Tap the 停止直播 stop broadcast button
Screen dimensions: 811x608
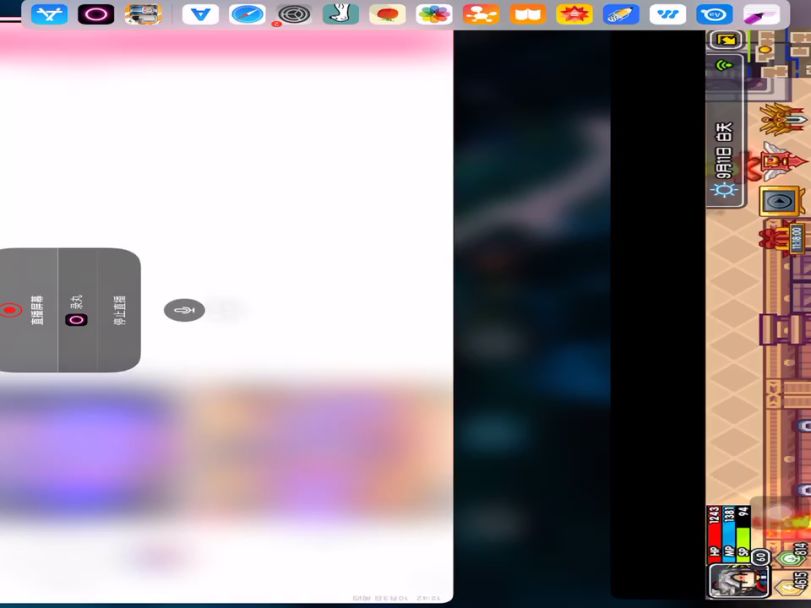tap(119, 310)
